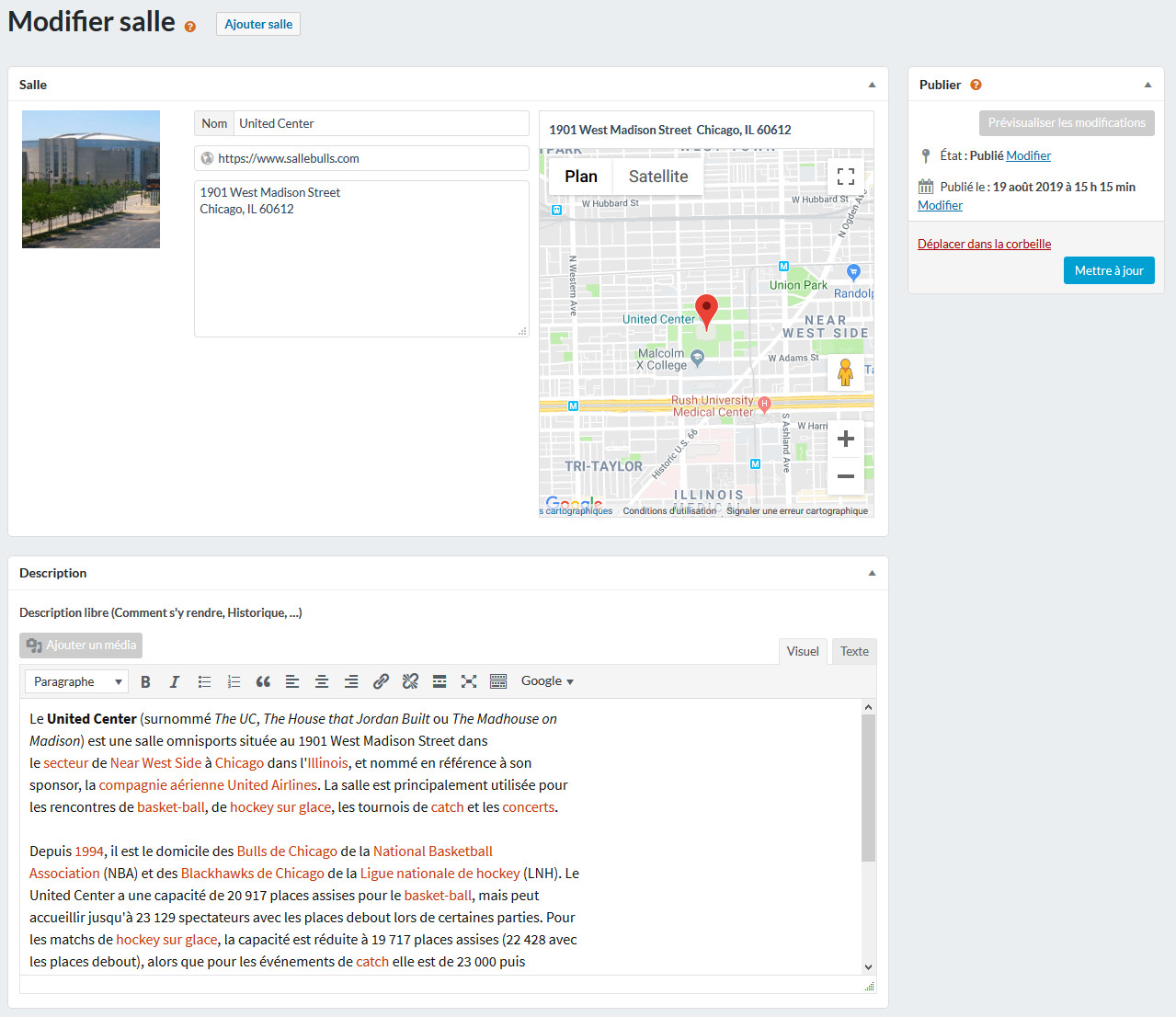Zoom out on the map
Image resolution: width=1176 pixels, height=1017 pixels.
coord(846,476)
